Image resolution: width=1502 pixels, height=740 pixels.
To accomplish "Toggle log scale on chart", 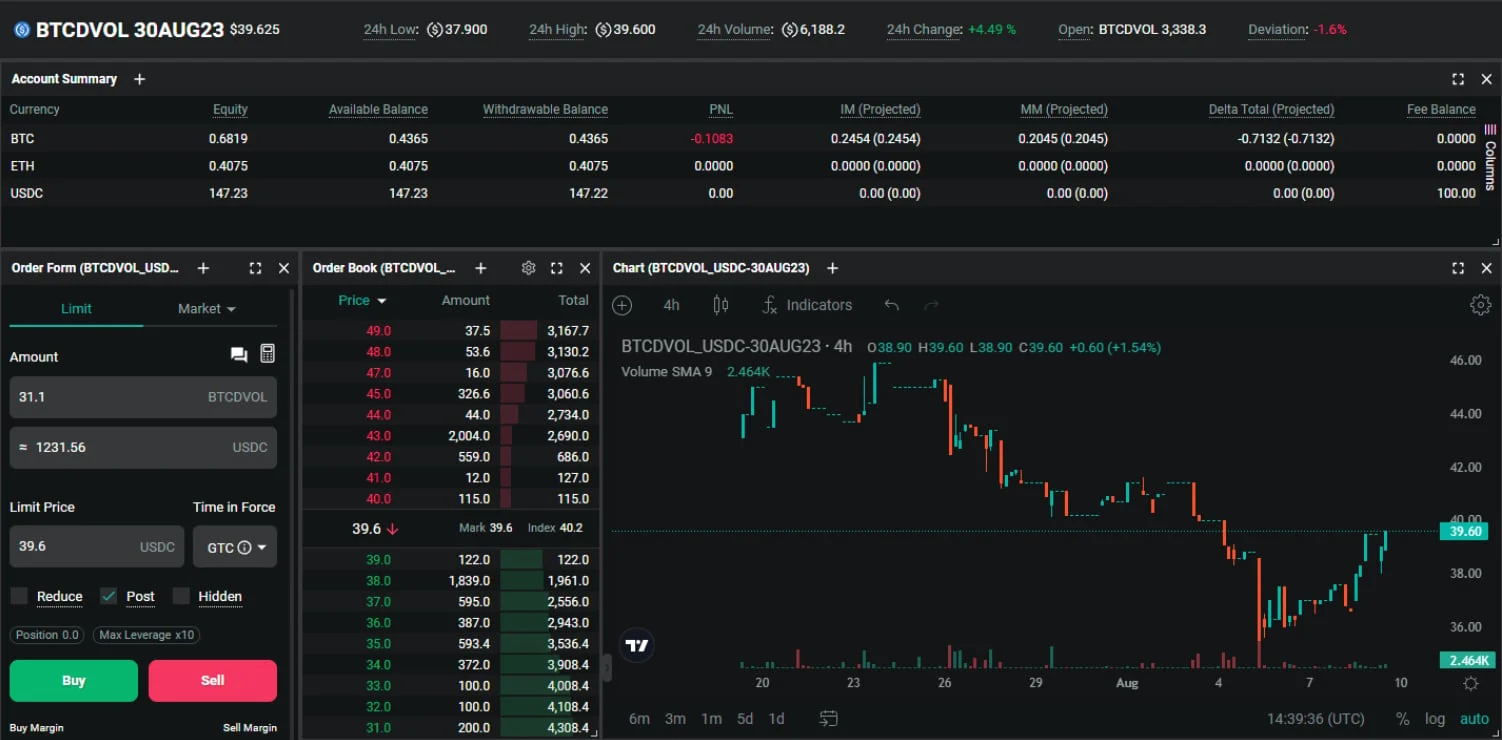I will coord(1435,718).
